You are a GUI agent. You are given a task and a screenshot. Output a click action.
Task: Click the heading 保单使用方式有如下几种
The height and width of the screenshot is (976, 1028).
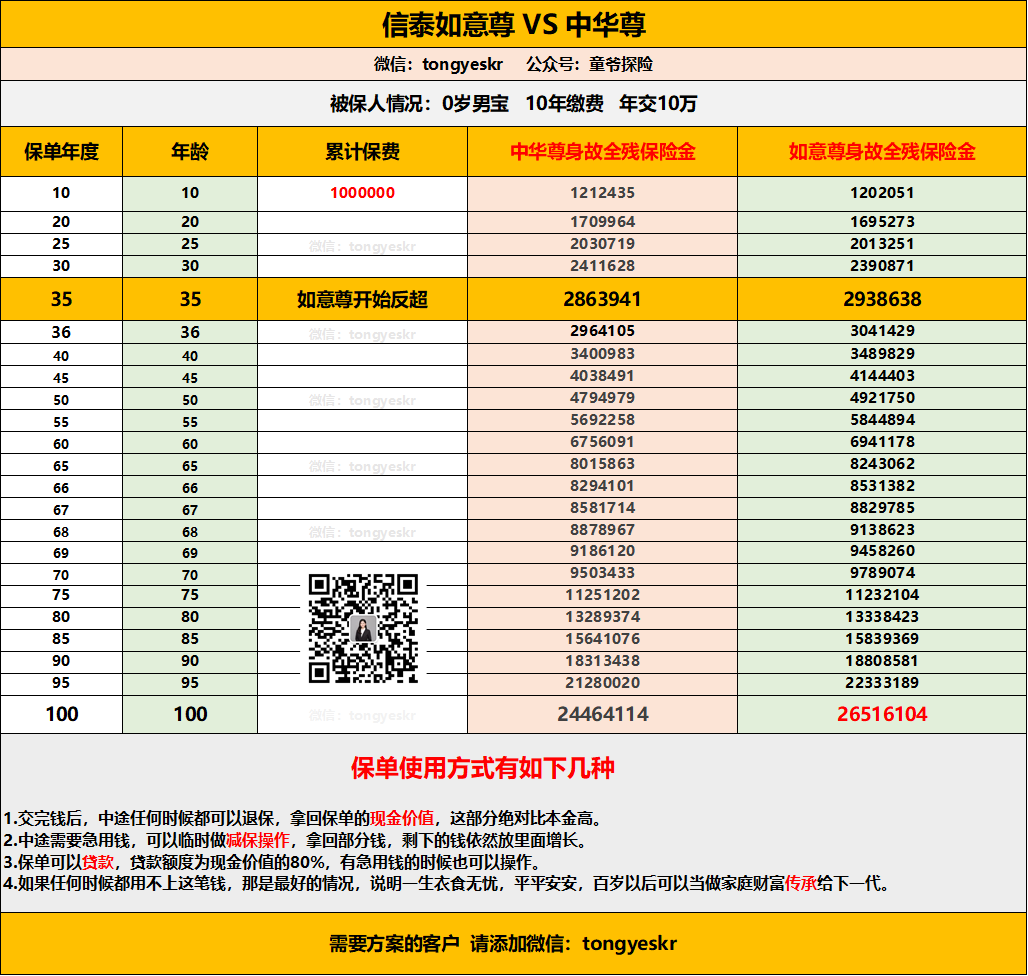[483, 768]
